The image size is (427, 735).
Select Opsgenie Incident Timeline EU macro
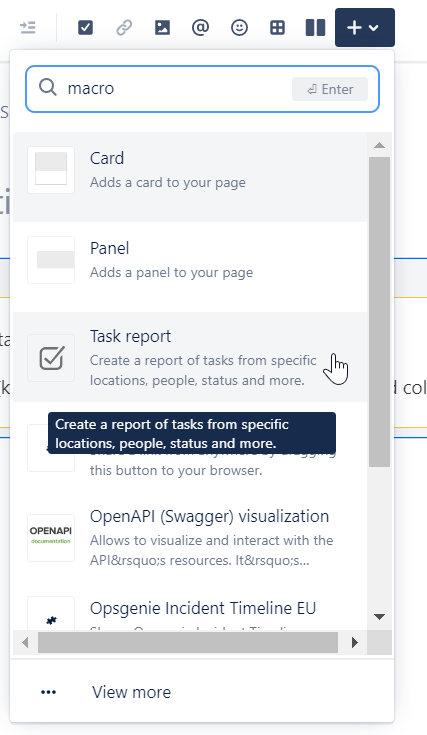point(190,607)
